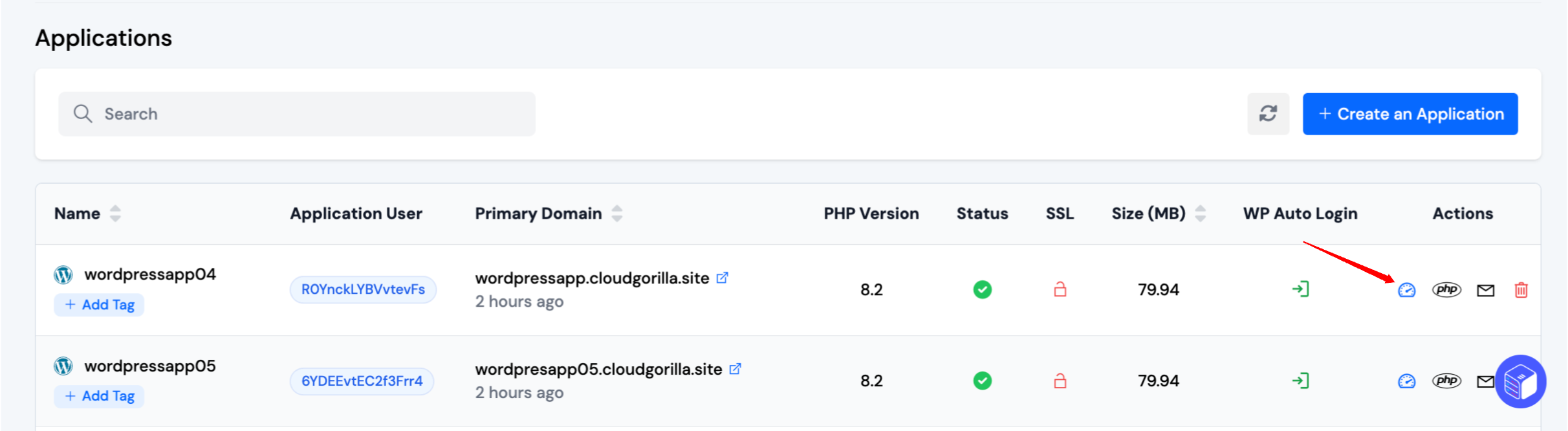Open the wordpressapp.cloudgorilla.site external link
1568x431 pixels.
pyautogui.click(x=723, y=278)
